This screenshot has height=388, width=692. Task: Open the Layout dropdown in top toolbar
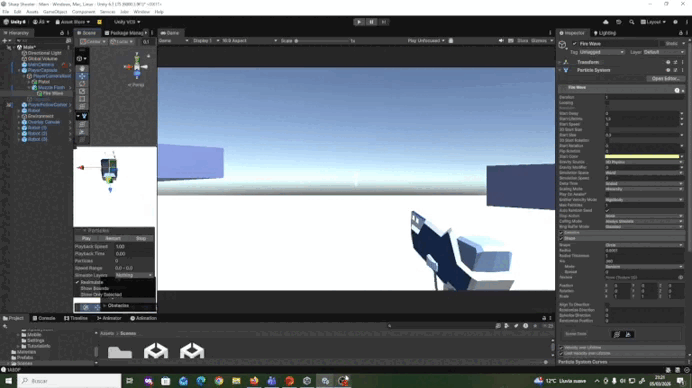[653, 22]
